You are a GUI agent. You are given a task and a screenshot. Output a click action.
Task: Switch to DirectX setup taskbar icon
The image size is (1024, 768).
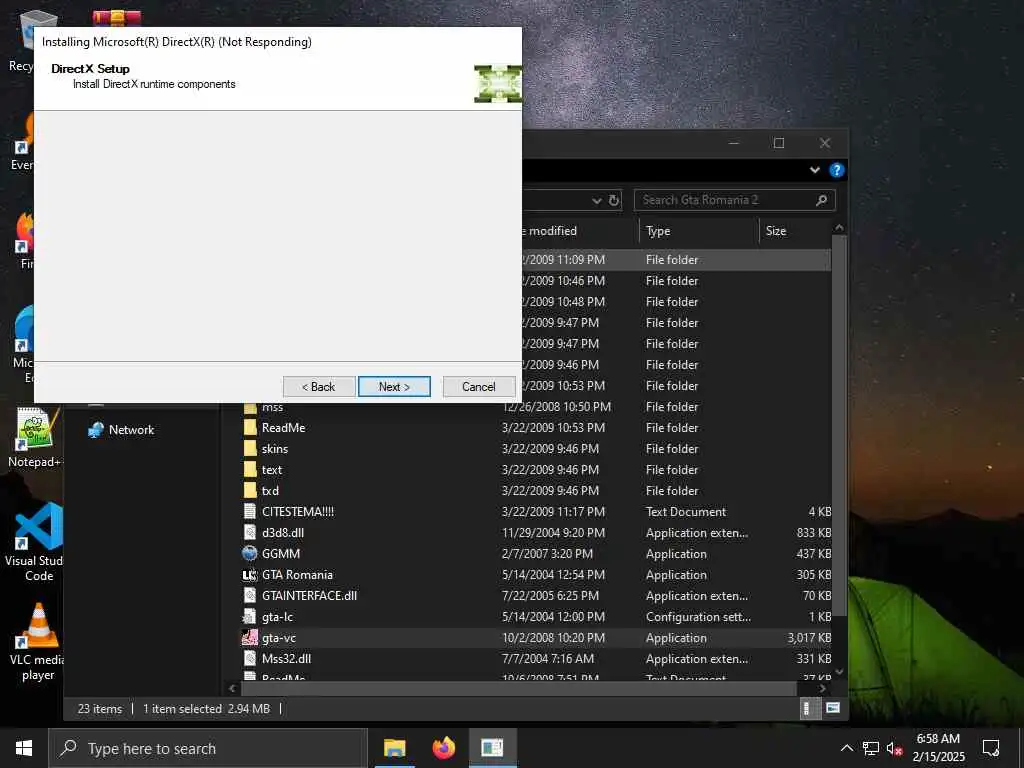pos(492,748)
